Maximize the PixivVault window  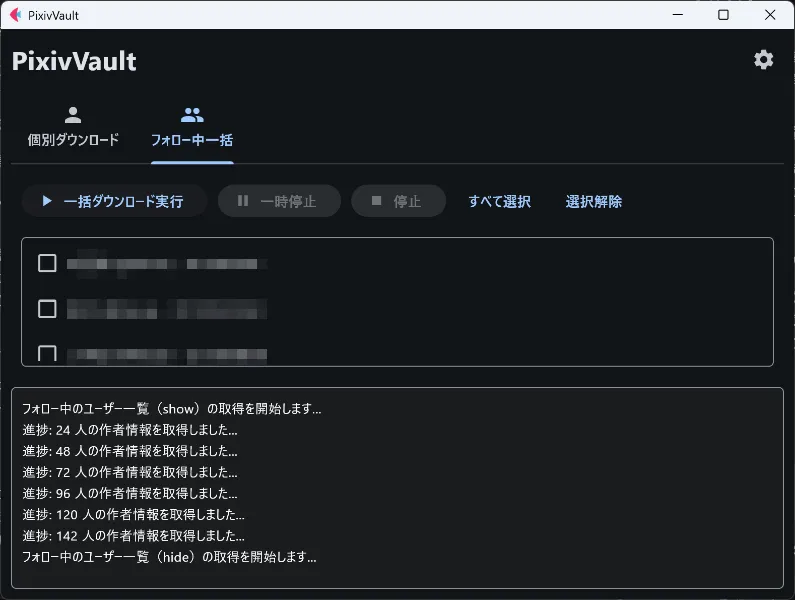[724, 15]
